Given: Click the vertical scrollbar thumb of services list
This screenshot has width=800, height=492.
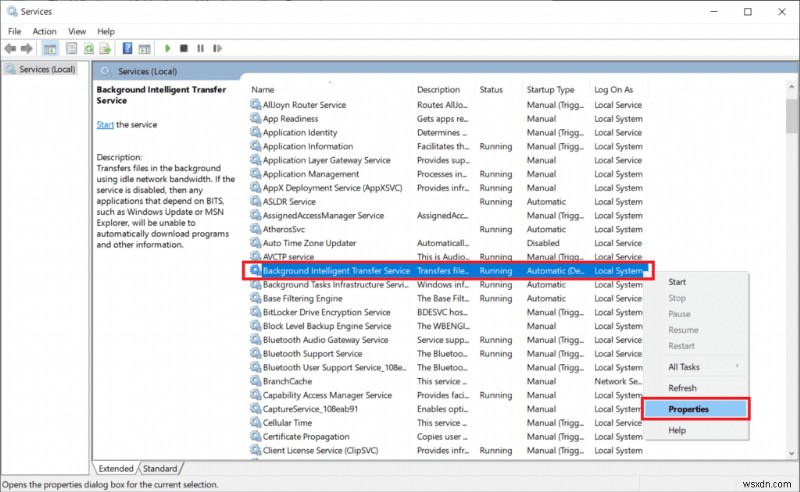Looking at the screenshot, I should [792, 116].
